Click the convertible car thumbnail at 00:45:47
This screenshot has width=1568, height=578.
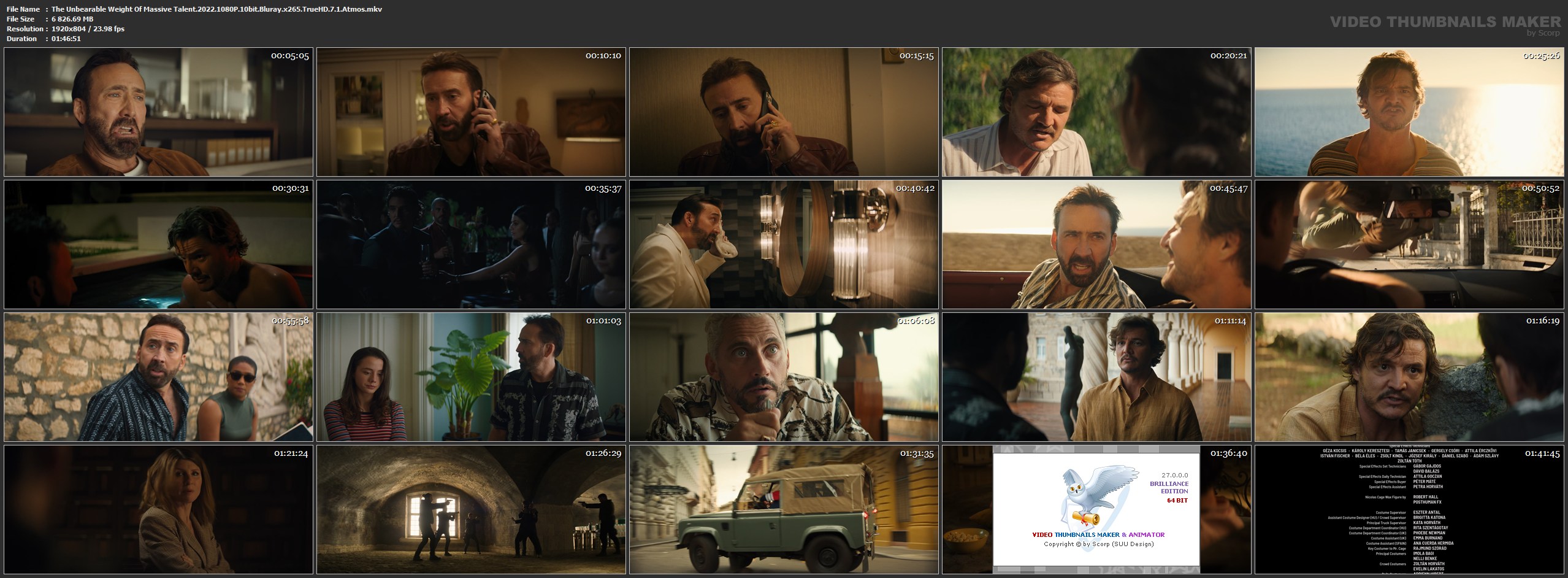pyautogui.click(x=1096, y=244)
